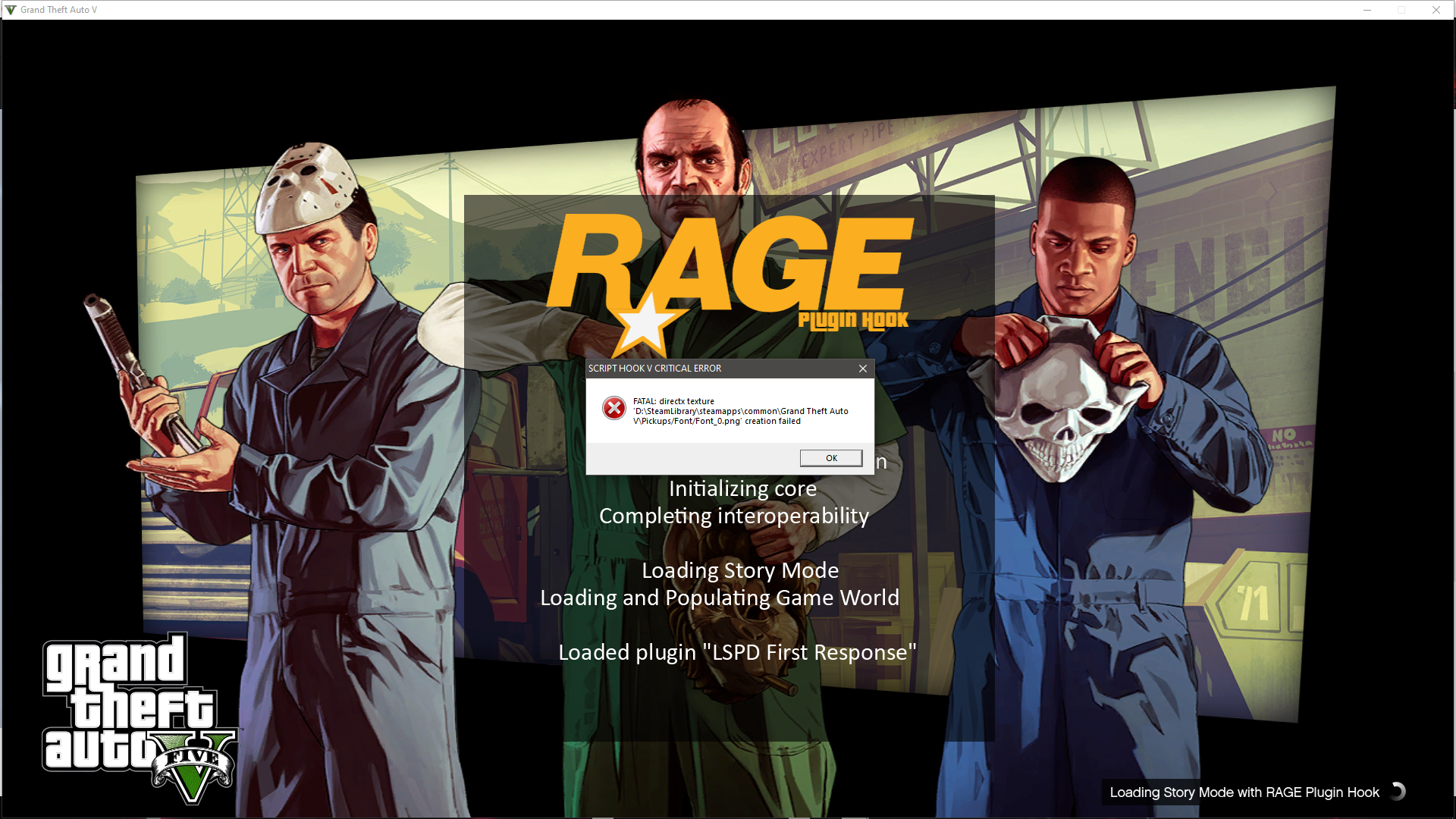Click the 'Initializing core' status line
1456x819 pixels.
click(x=742, y=489)
